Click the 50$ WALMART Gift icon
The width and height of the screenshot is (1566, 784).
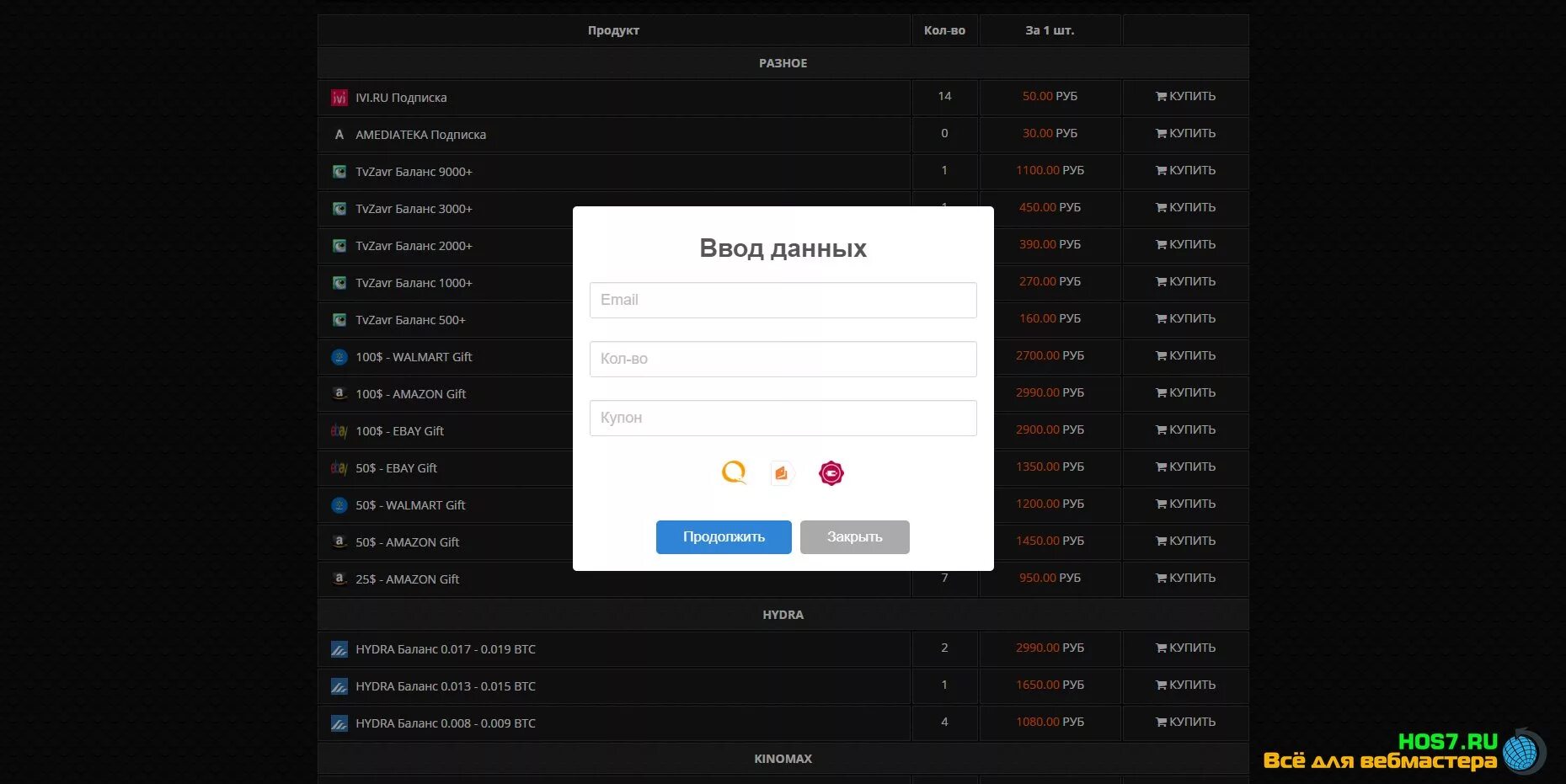339,505
